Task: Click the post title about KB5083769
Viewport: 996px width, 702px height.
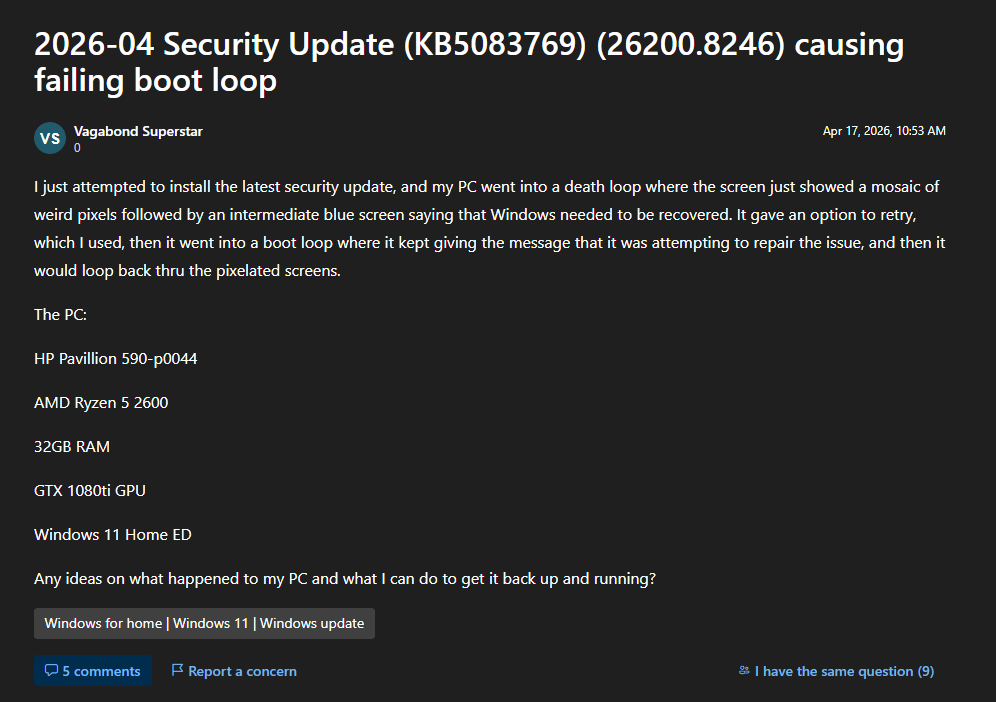Action: (468, 62)
